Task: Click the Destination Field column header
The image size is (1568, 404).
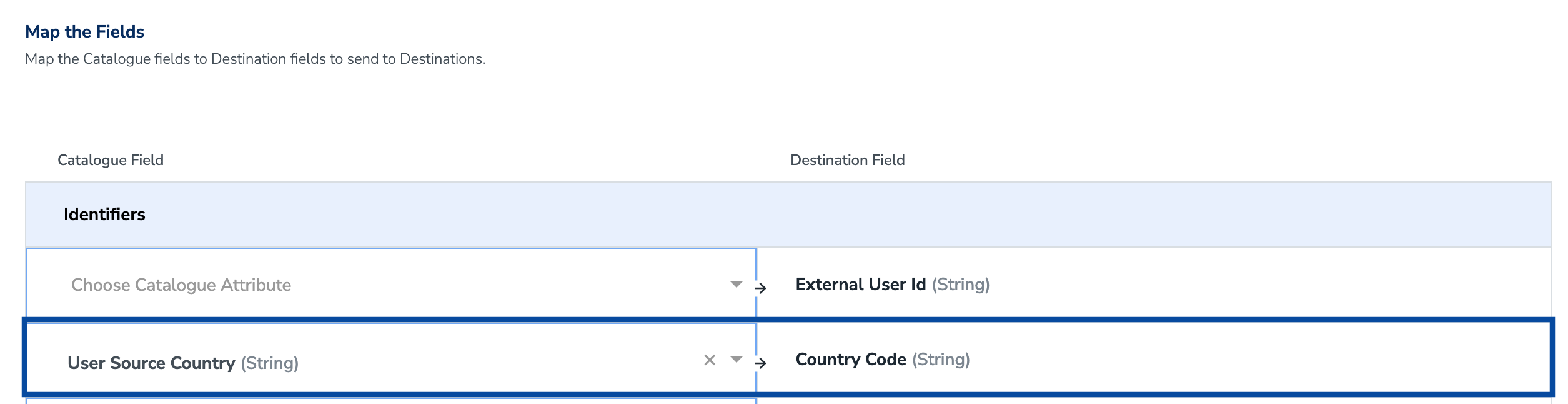Action: coord(847,160)
